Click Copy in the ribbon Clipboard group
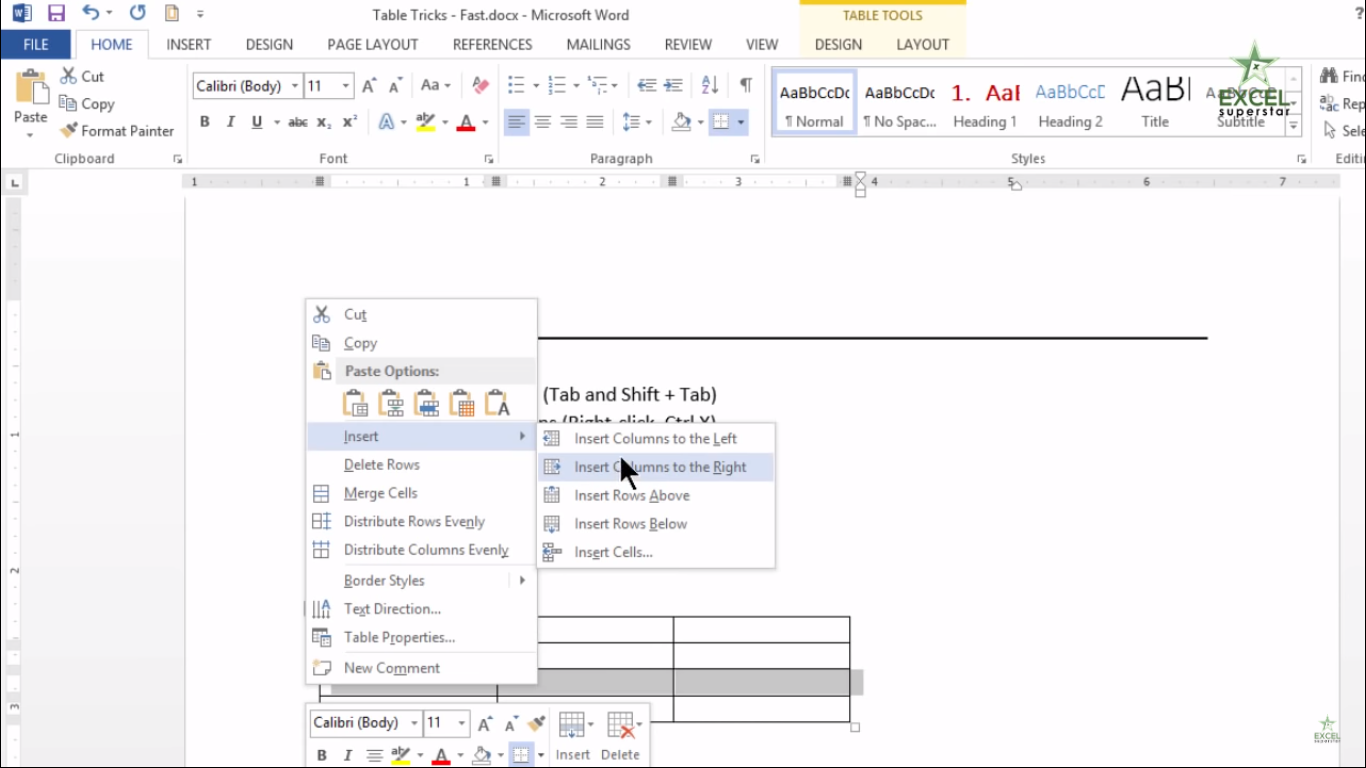Viewport: 1366px width, 768px height. (x=87, y=104)
